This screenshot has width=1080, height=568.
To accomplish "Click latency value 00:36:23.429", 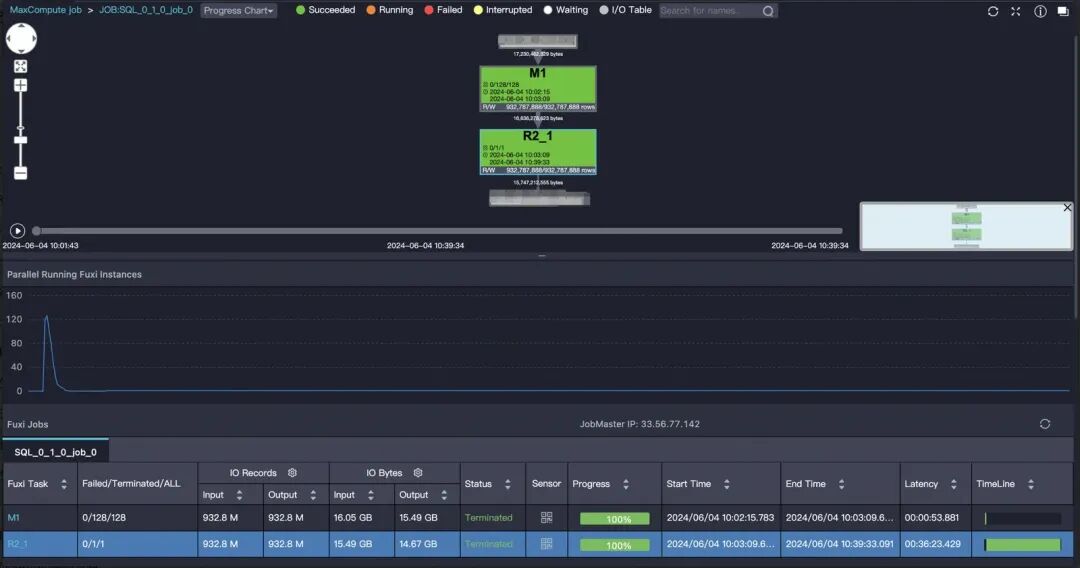I will click(x=933, y=544).
